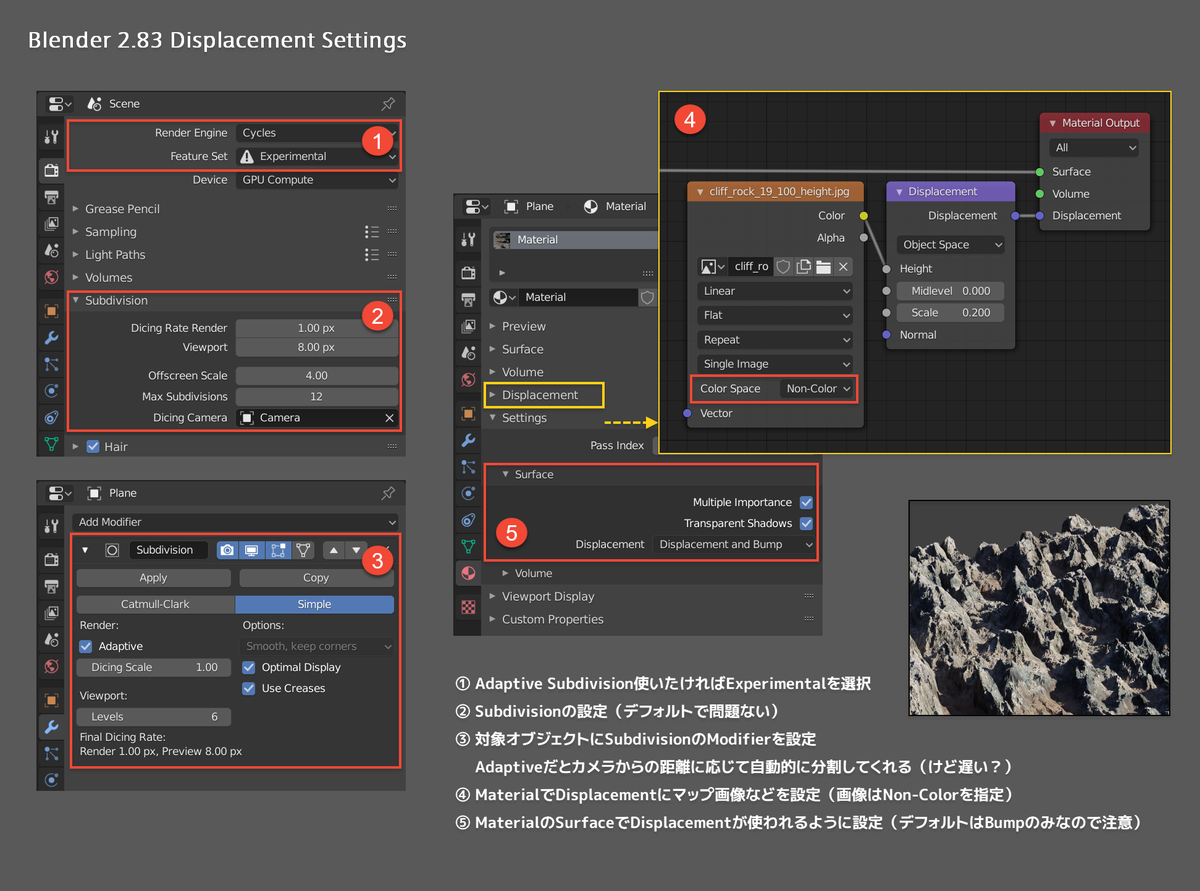Image resolution: width=1200 pixels, height=891 pixels.
Task: Open Sampling presets list icon
Action: [372, 231]
